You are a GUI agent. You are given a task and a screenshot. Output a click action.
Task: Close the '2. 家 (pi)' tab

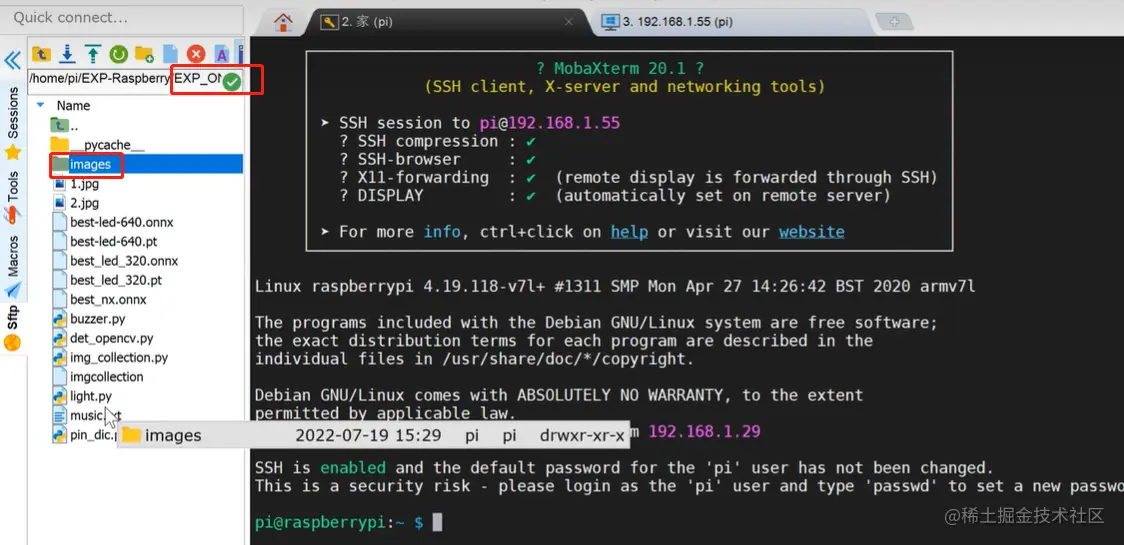568,22
